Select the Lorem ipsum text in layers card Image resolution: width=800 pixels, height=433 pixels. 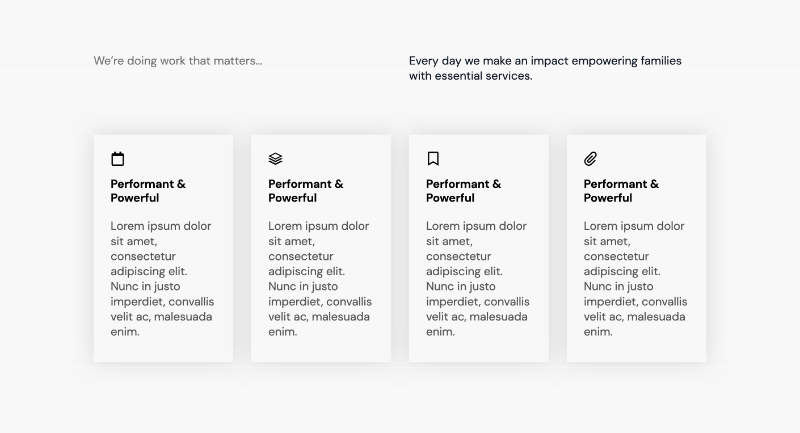(320, 278)
